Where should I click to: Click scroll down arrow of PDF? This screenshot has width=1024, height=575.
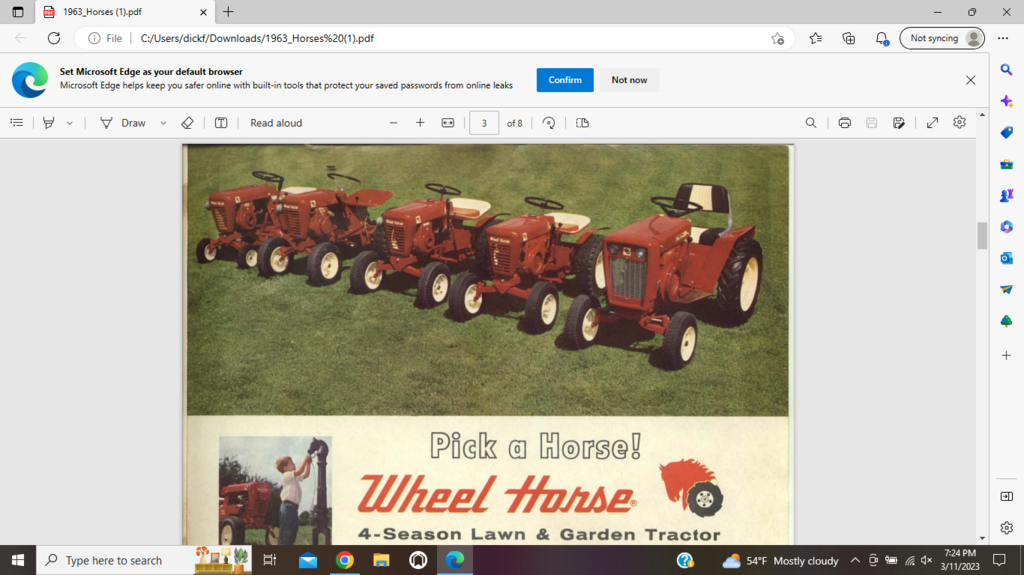pos(982,538)
